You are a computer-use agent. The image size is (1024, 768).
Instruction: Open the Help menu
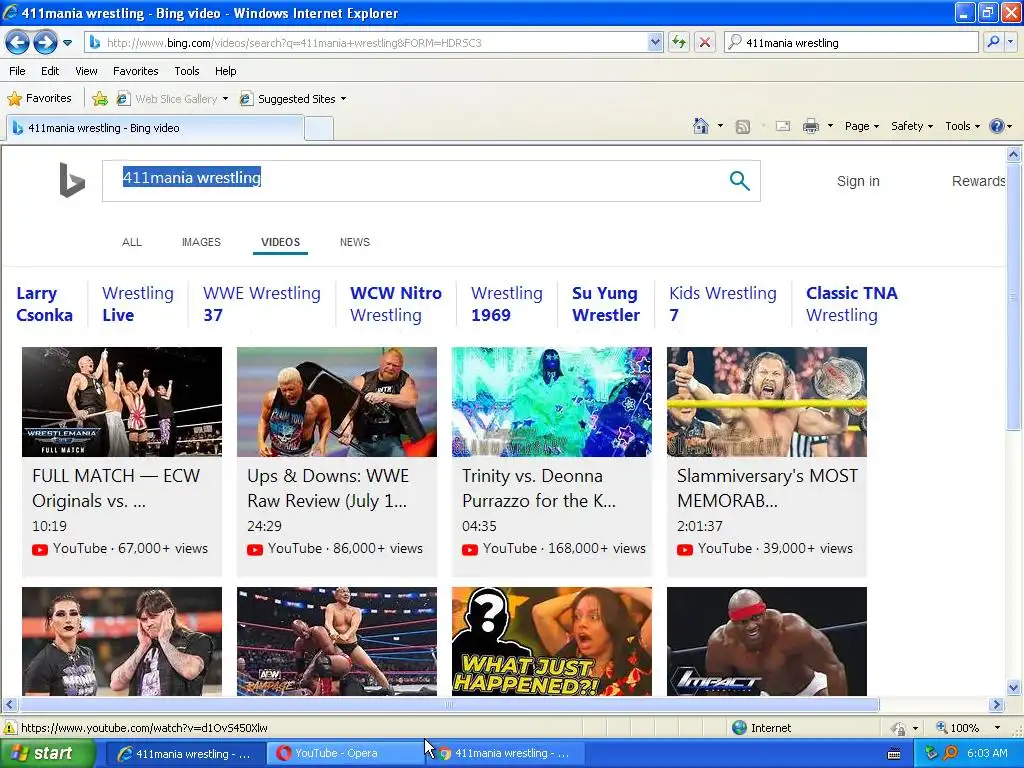coord(225,71)
